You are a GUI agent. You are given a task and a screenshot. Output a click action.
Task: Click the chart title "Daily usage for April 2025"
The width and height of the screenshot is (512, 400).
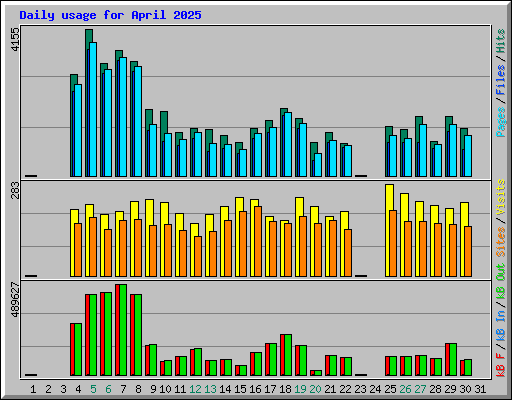pyautogui.click(x=110, y=15)
